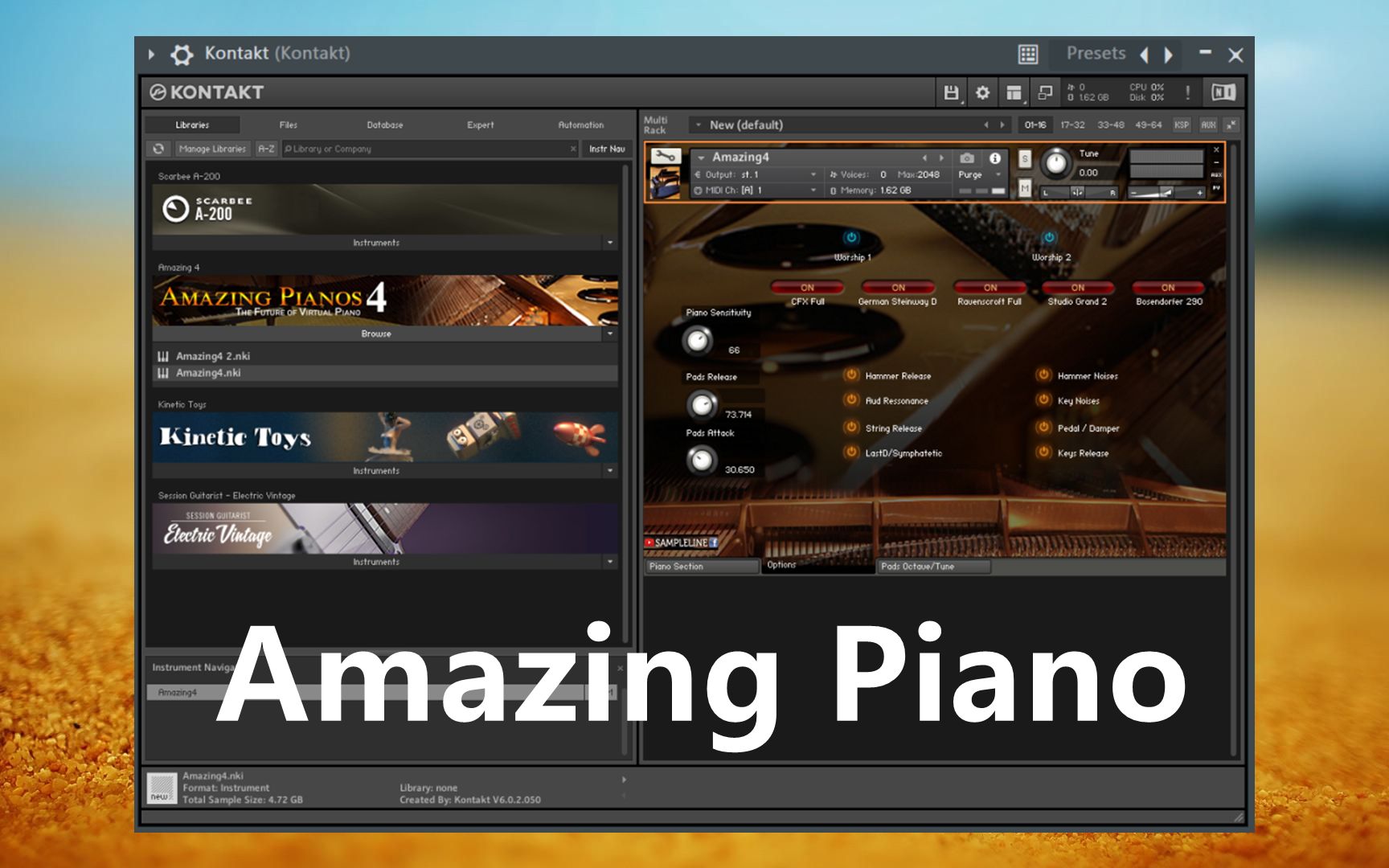
Task: Click the AUX button in Multi Rack header
Action: pos(1207,125)
